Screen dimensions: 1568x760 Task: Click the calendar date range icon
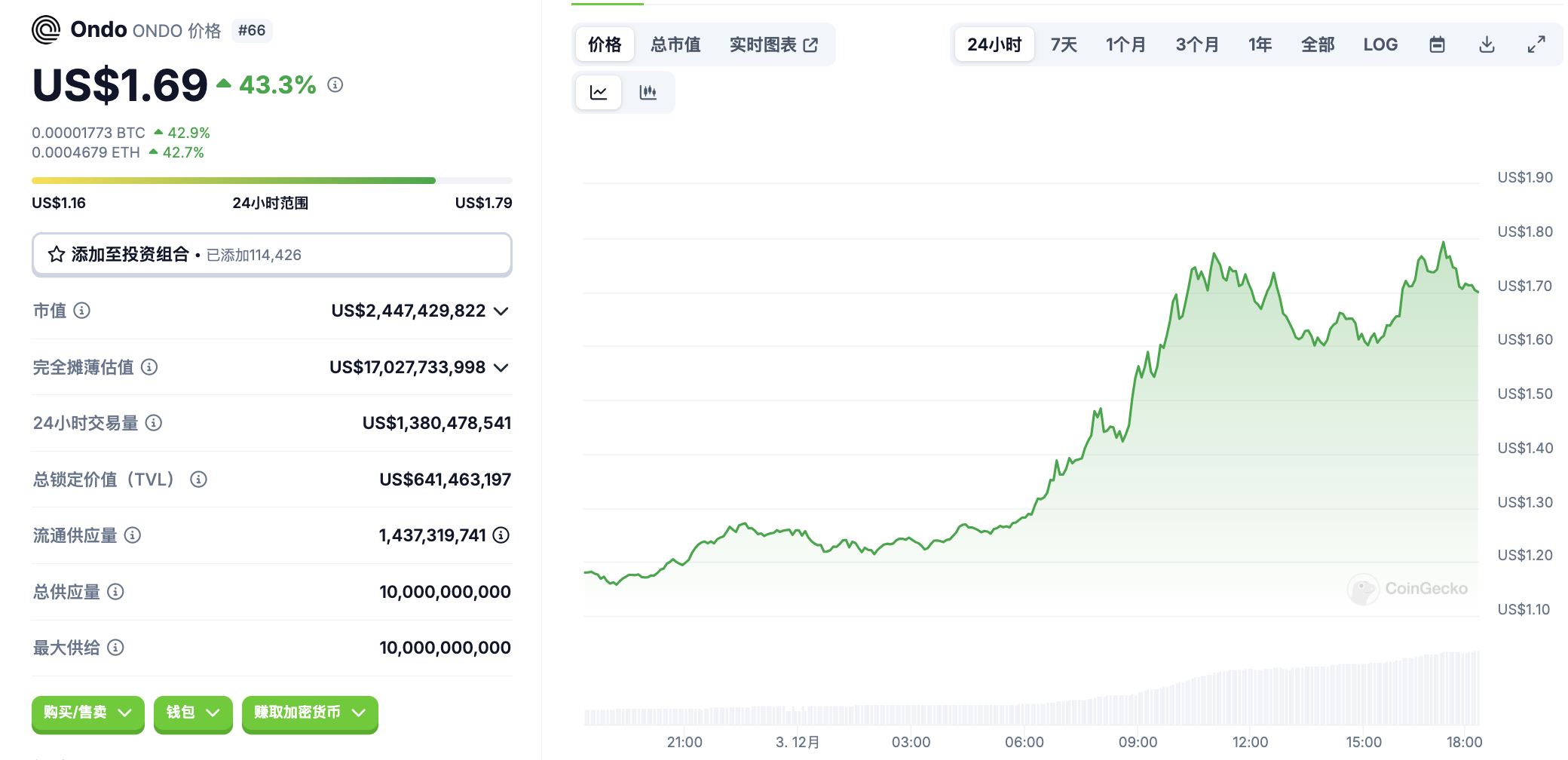(1437, 44)
